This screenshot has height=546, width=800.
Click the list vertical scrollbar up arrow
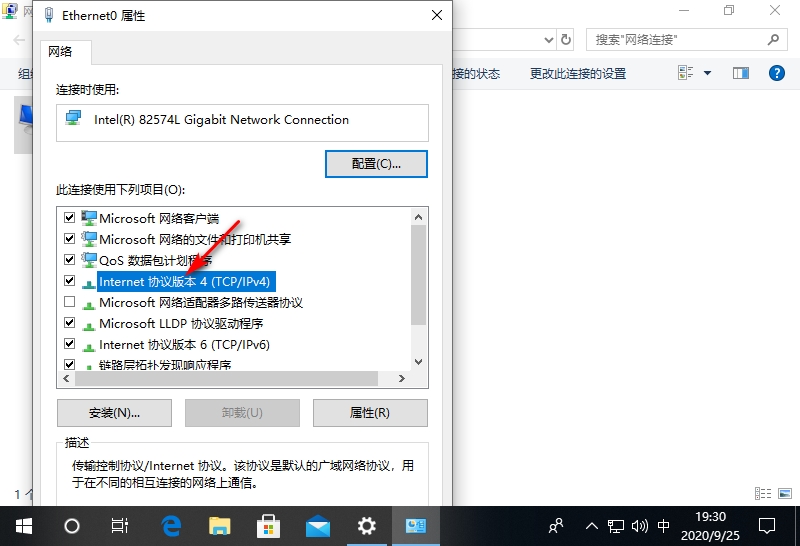pyautogui.click(x=418, y=217)
